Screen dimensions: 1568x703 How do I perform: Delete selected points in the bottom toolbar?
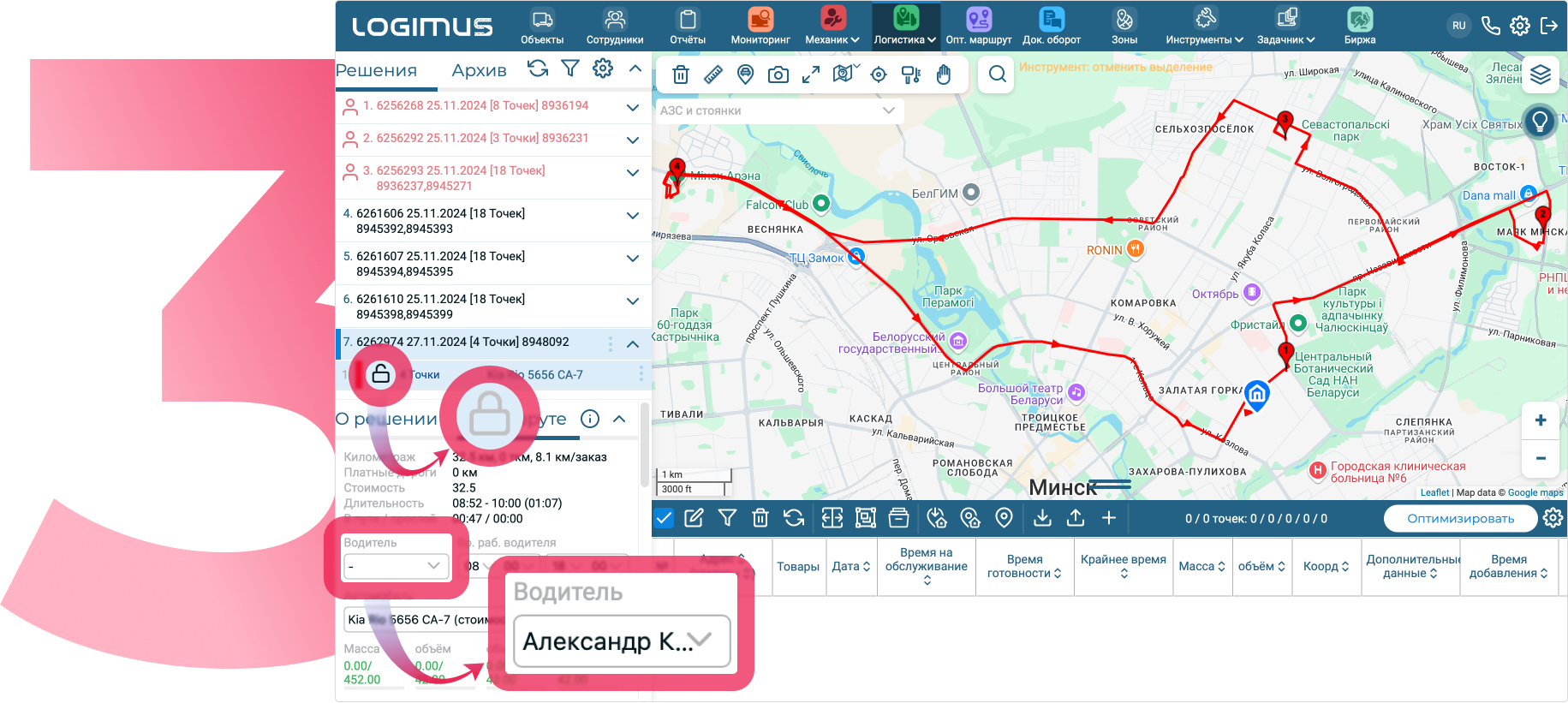click(x=760, y=518)
